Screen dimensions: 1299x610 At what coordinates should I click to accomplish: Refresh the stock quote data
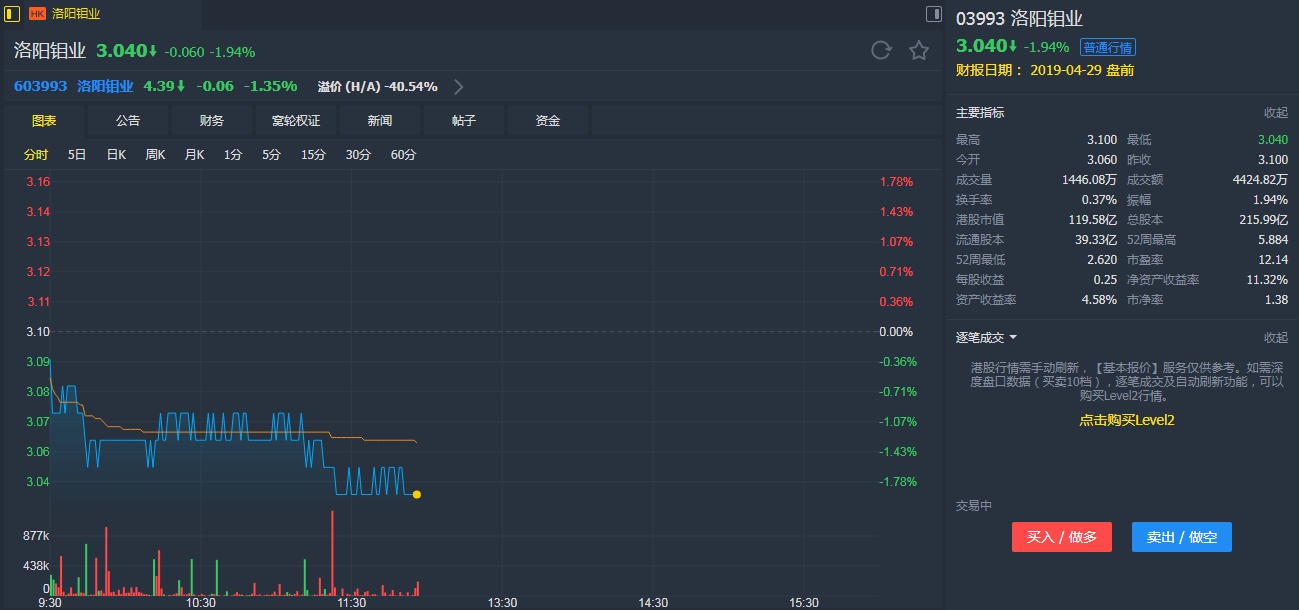[x=881, y=50]
